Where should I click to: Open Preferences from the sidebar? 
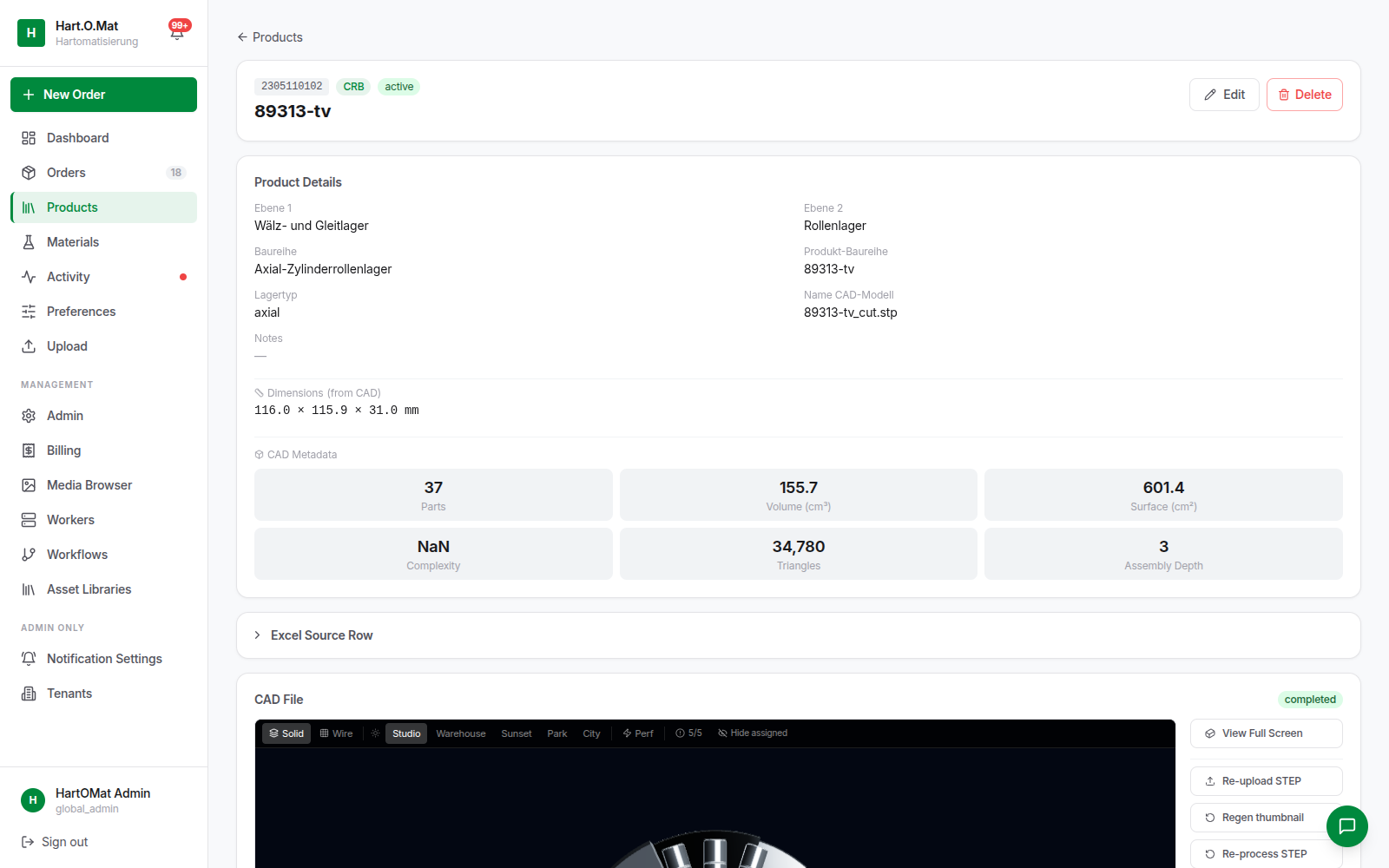coord(103,312)
